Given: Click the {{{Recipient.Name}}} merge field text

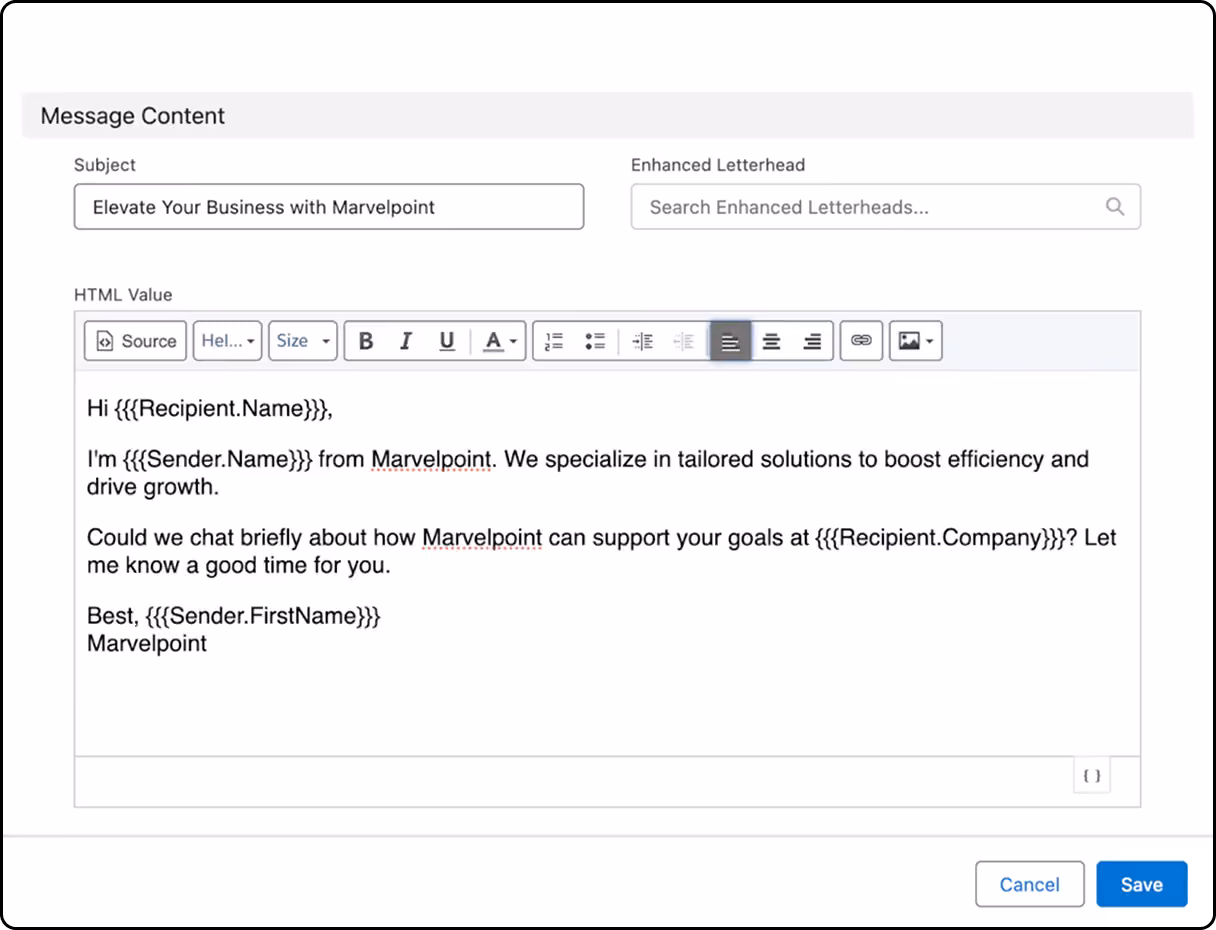Looking at the screenshot, I should click(220, 408).
